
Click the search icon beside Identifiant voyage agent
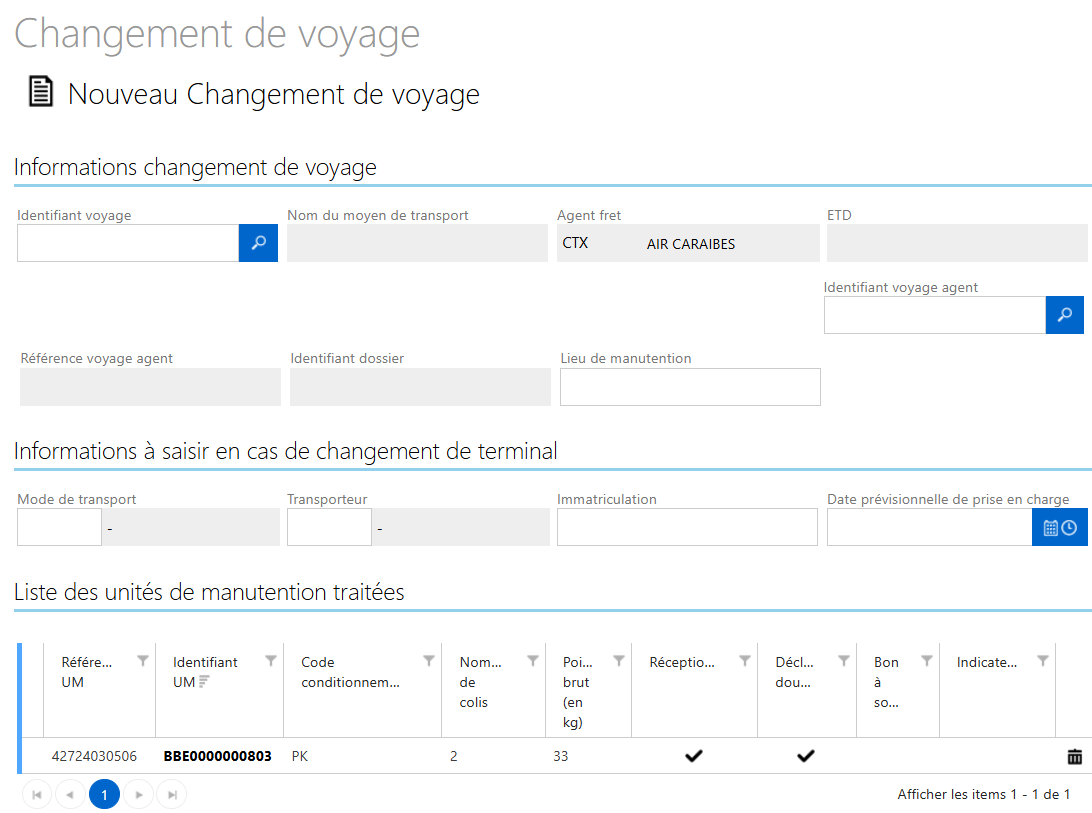pos(1064,315)
